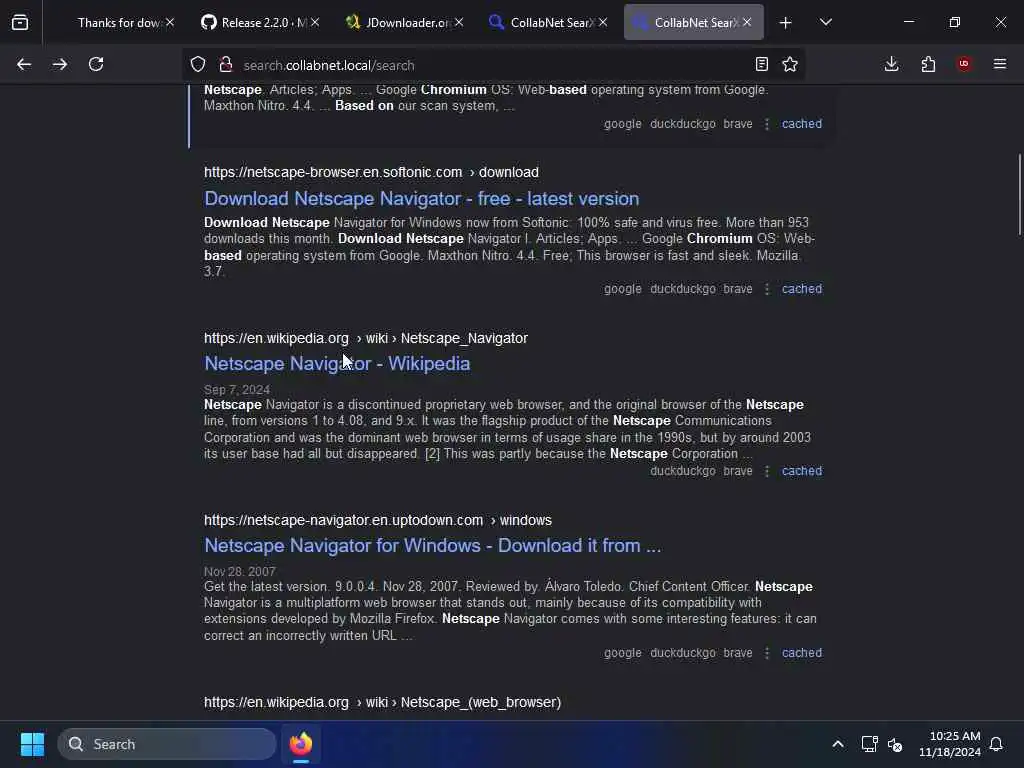The height and width of the screenshot is (768, 1024).
Task: Click the browser forward arrow
Action: pyautogui.click(x=59, y=64)
